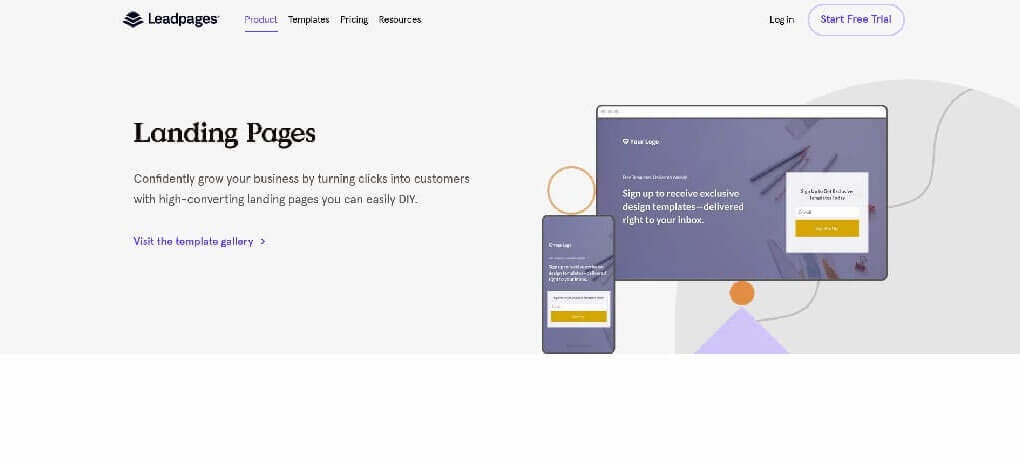Click the Leadpages logo
Viewport: 1020px width, 462px height.
[170, 20]
